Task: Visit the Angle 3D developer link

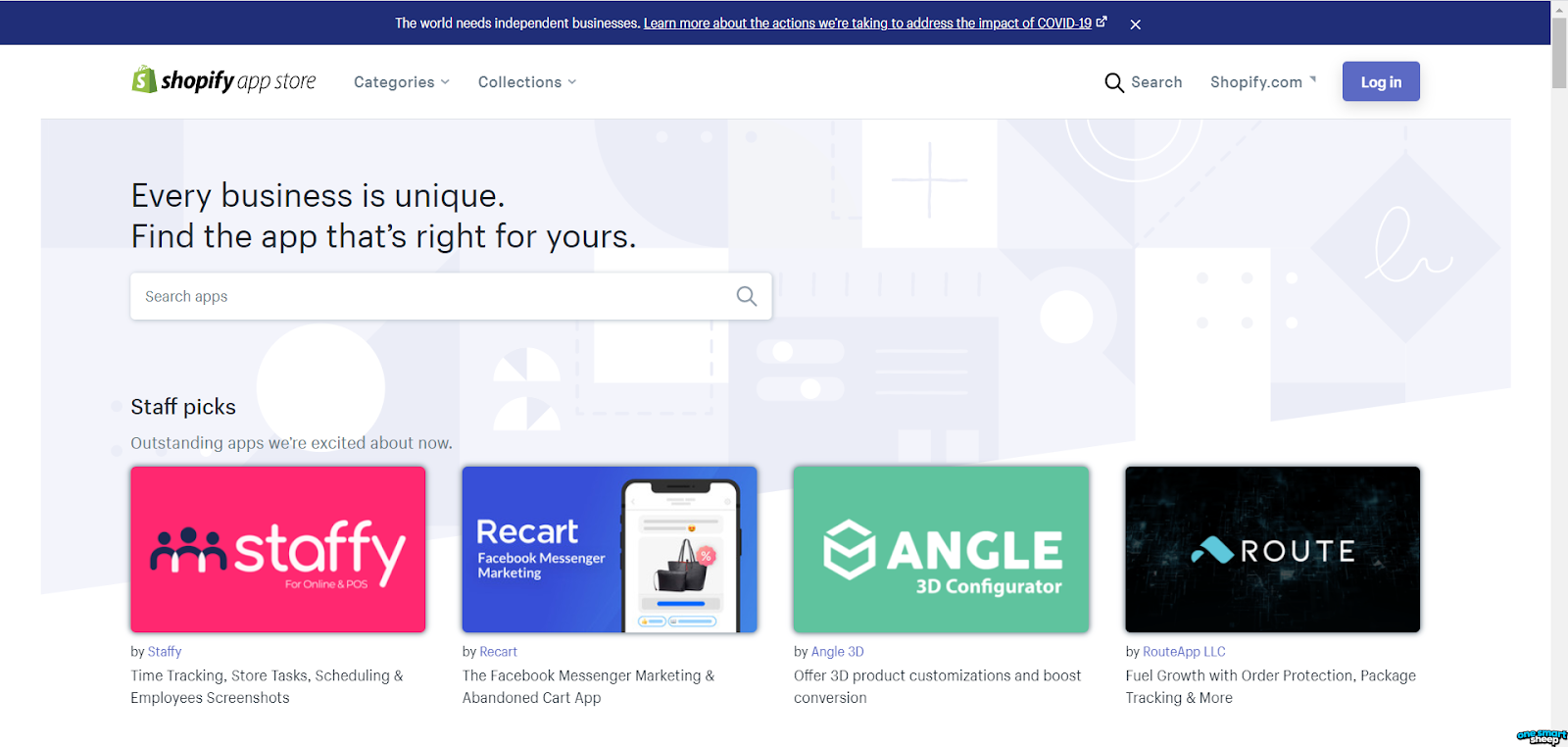Action: 838,652
